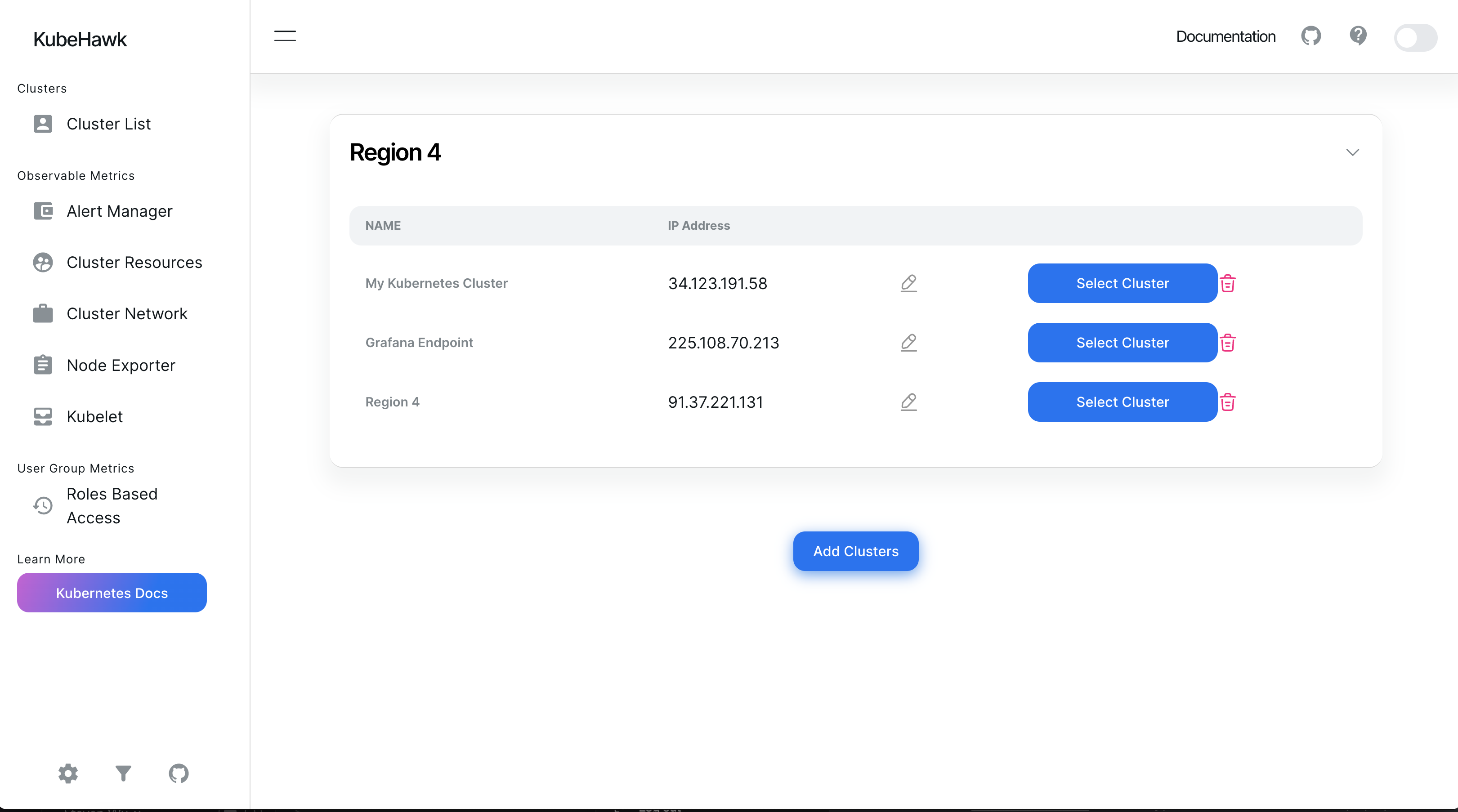The height and width of the screenshot is (812, 1458).
Task: Edit Grafana Endpoint entry pencil
Action: tap(908, 342)
